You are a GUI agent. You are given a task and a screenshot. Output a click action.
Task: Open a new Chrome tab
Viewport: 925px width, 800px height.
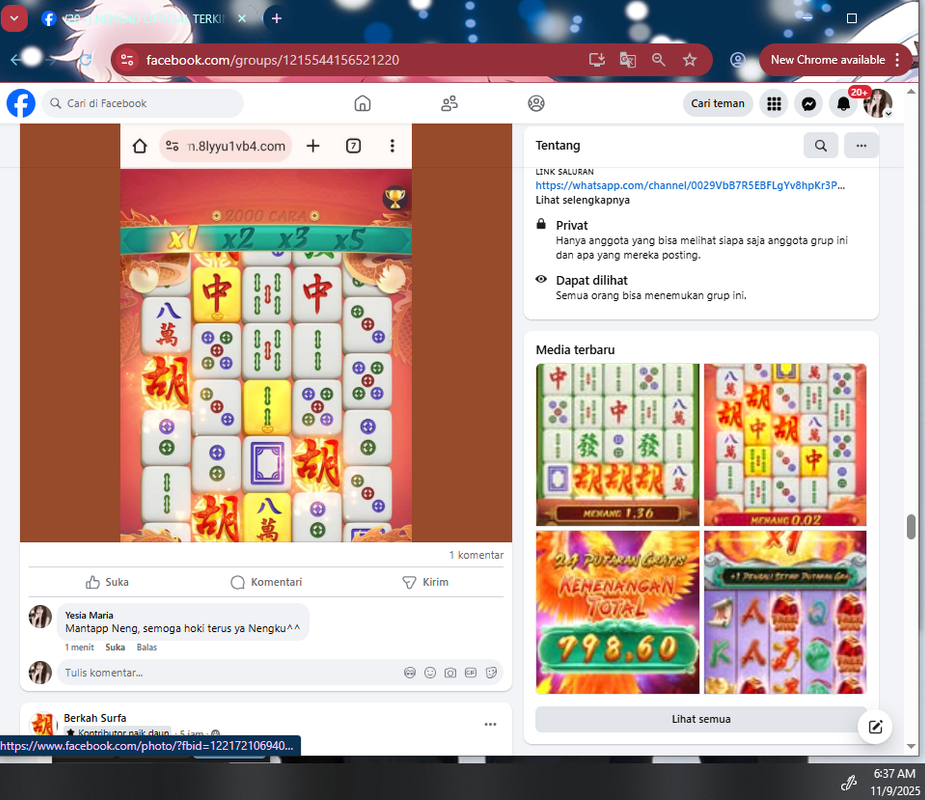(x=276, y=18)
